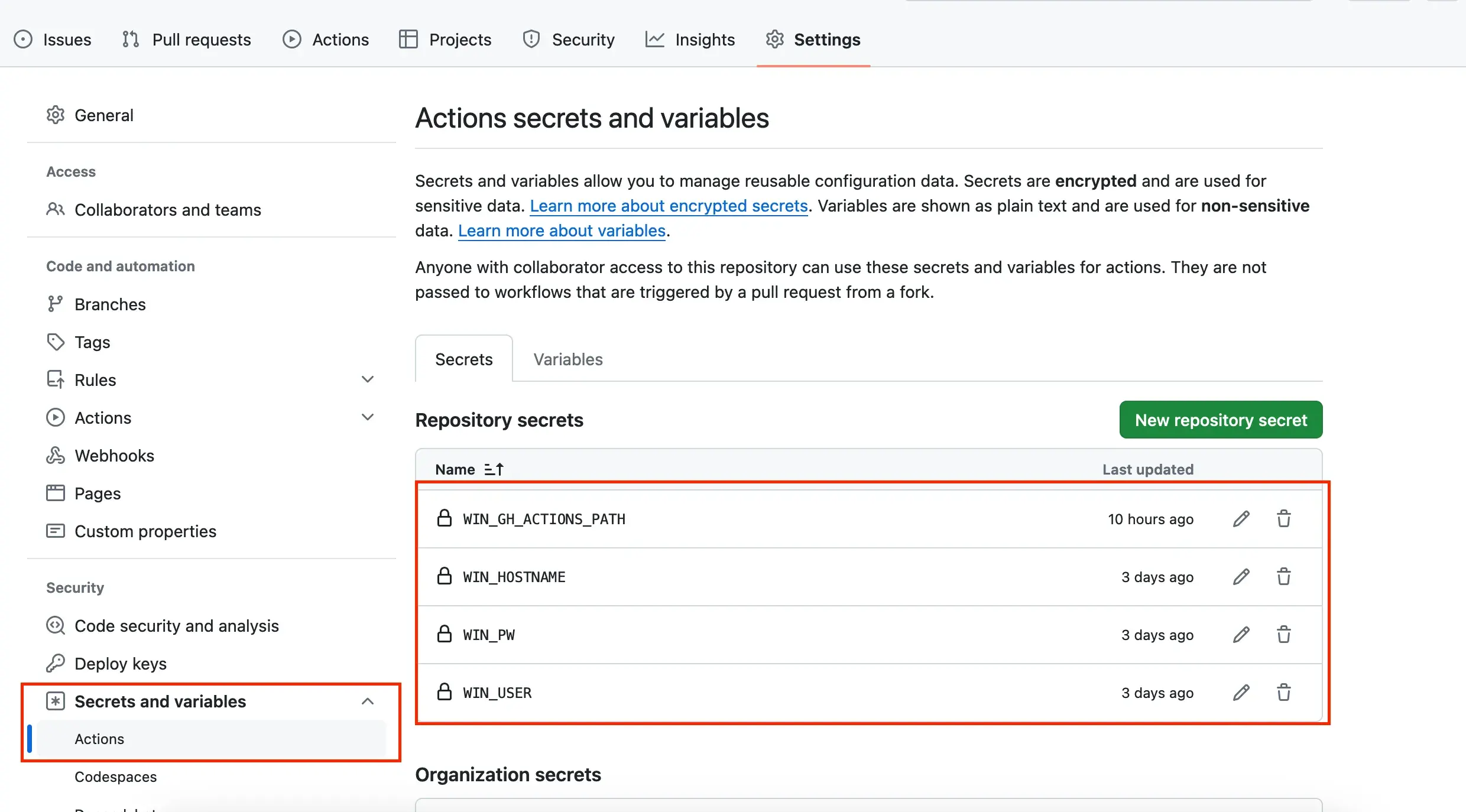Viewport: 1466px width, 812px height.
Task: Click the Pages browser icon
Action: 56,493
